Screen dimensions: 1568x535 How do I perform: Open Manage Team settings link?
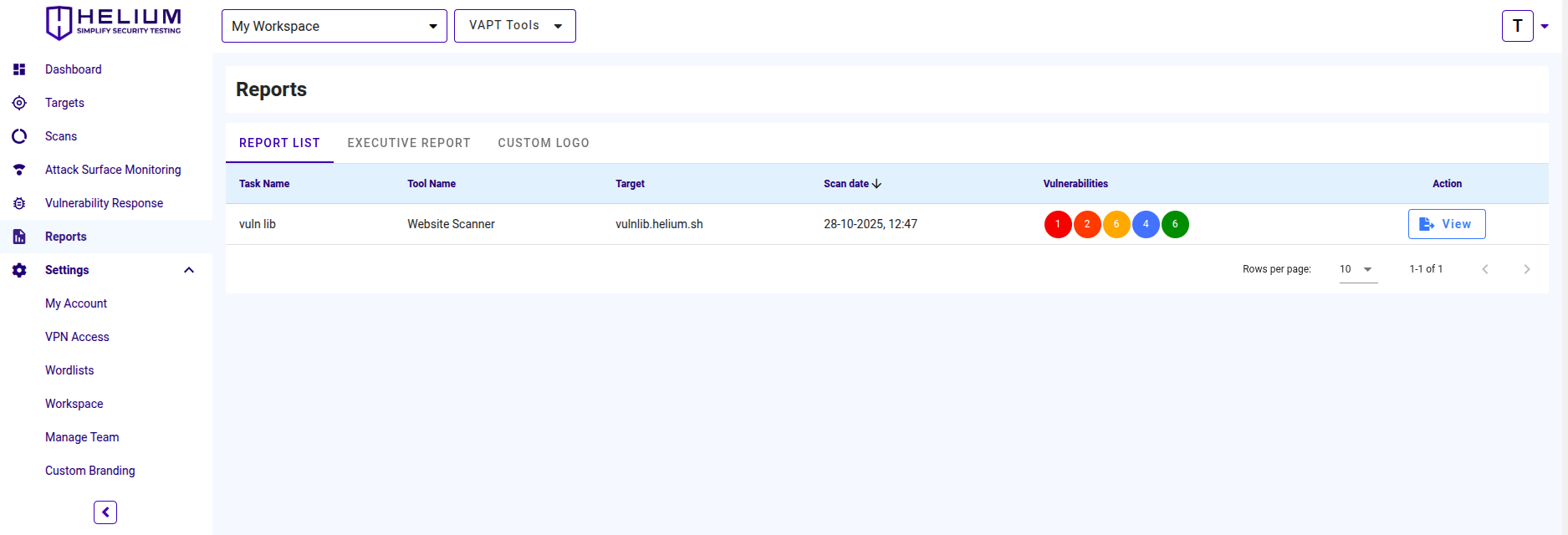pos(82,437)
